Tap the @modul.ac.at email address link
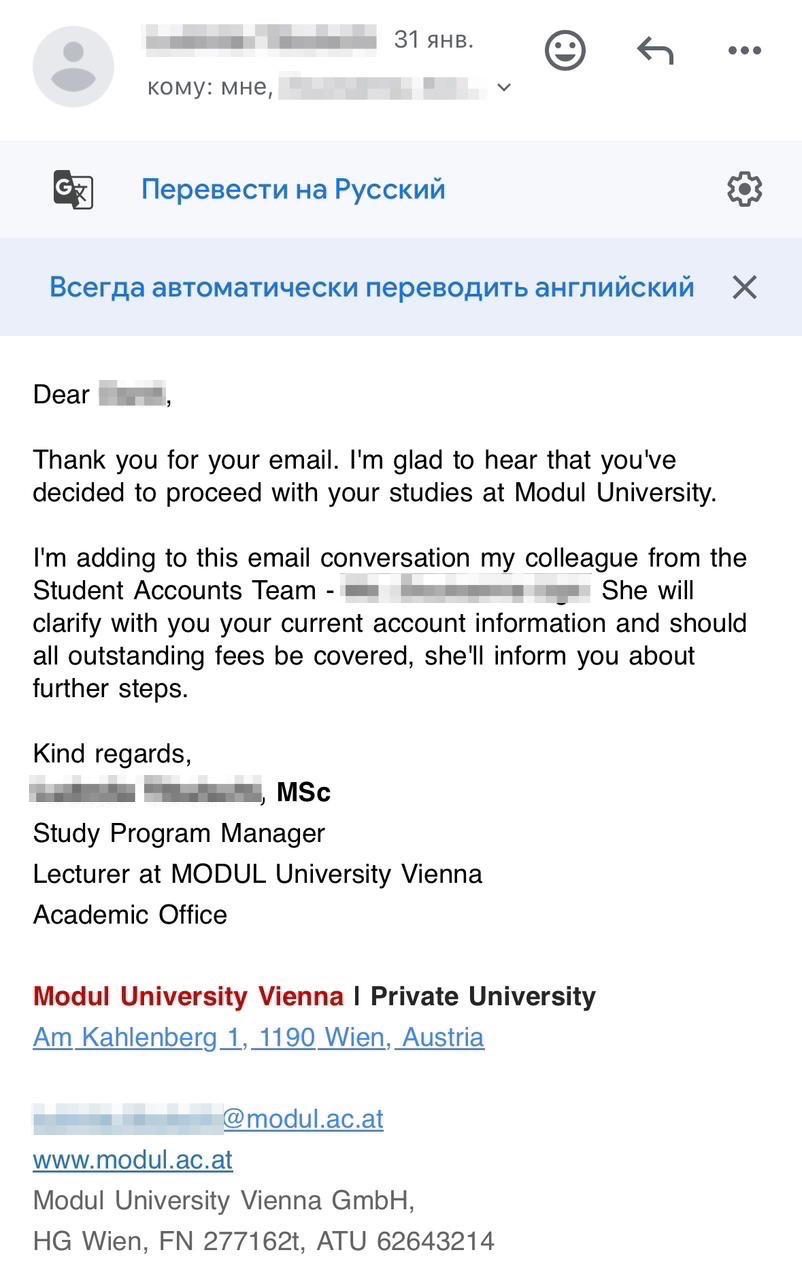 coord(208,1118)
